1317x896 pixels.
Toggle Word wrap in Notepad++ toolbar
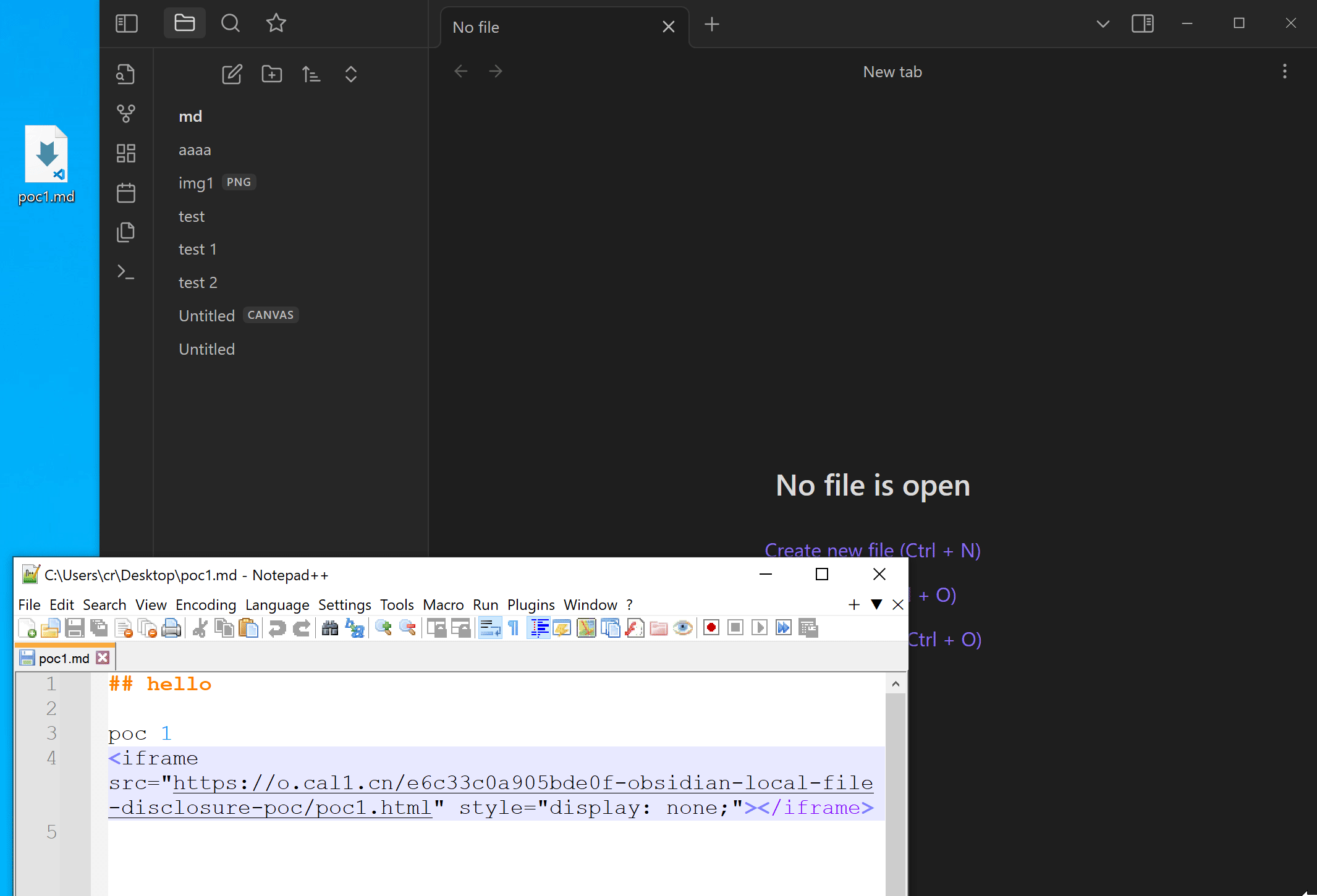click(489, 628)
